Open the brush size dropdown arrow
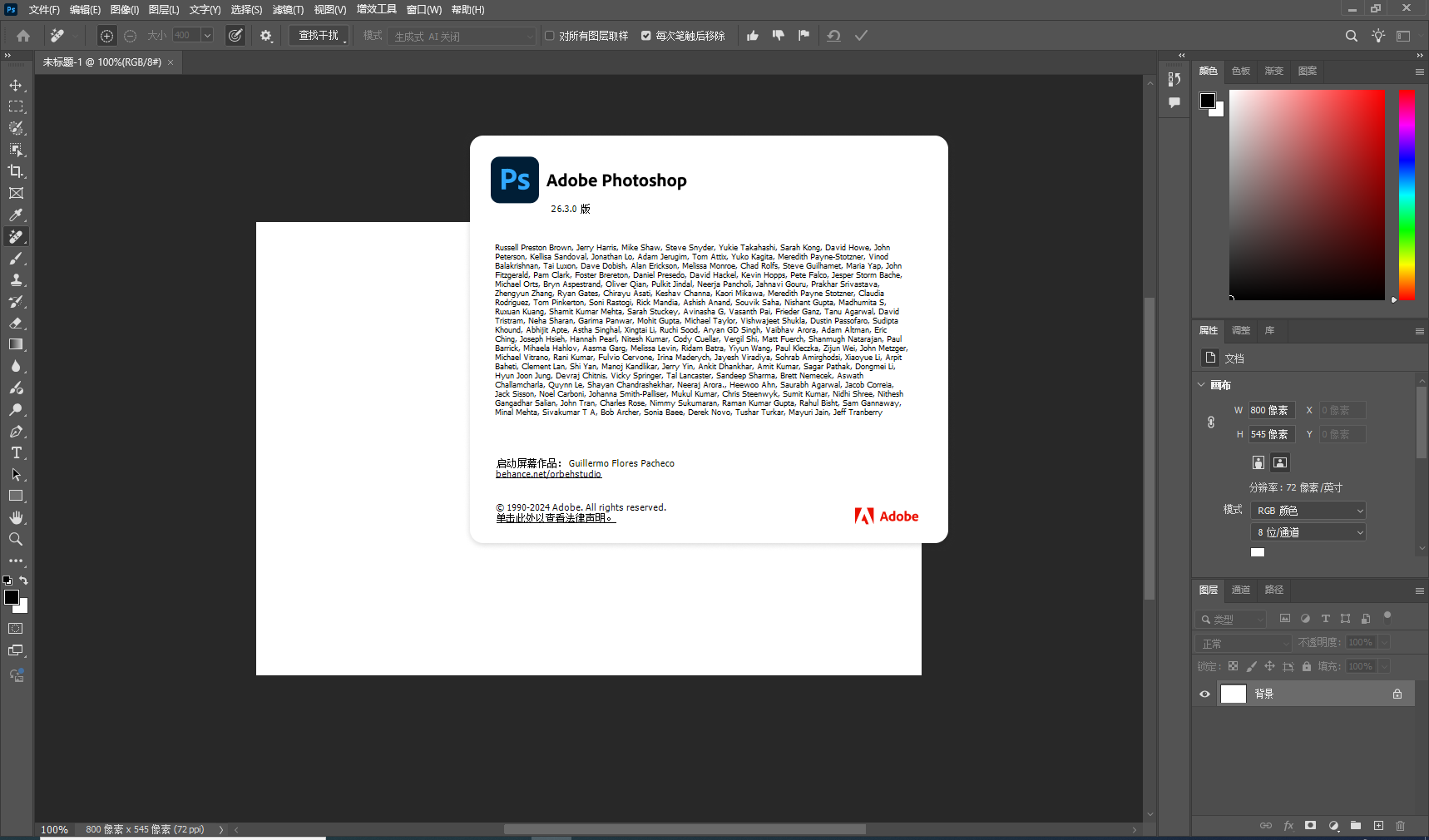This screenshot has height=840, width=1429. (207, 36)
